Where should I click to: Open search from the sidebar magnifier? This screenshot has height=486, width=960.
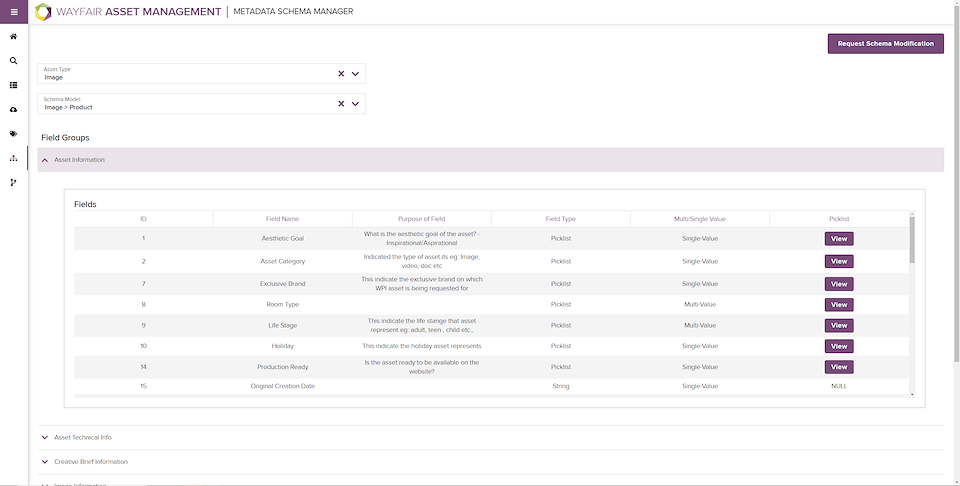click(x=13, y=61)
